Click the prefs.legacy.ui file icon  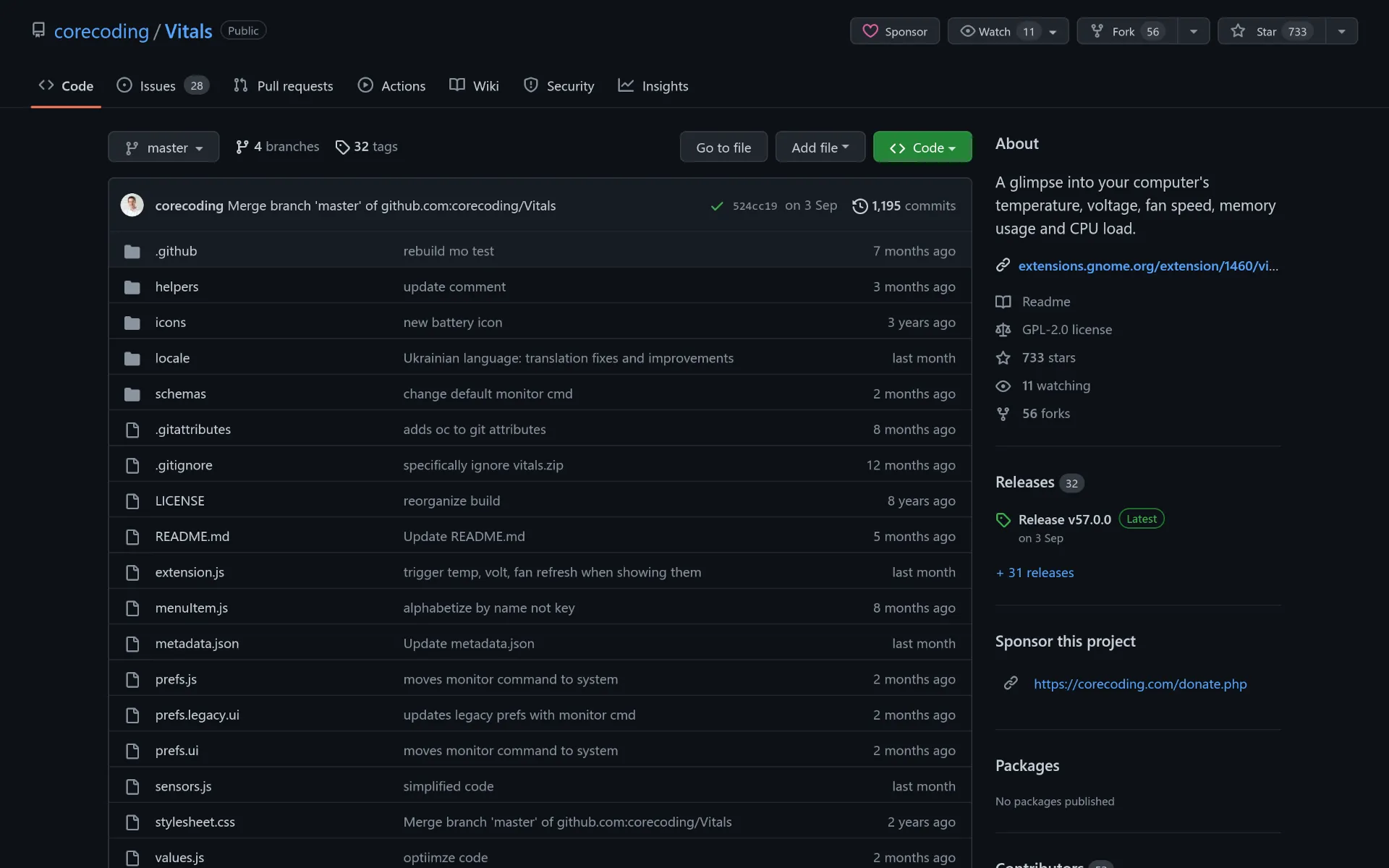[132, 715]
